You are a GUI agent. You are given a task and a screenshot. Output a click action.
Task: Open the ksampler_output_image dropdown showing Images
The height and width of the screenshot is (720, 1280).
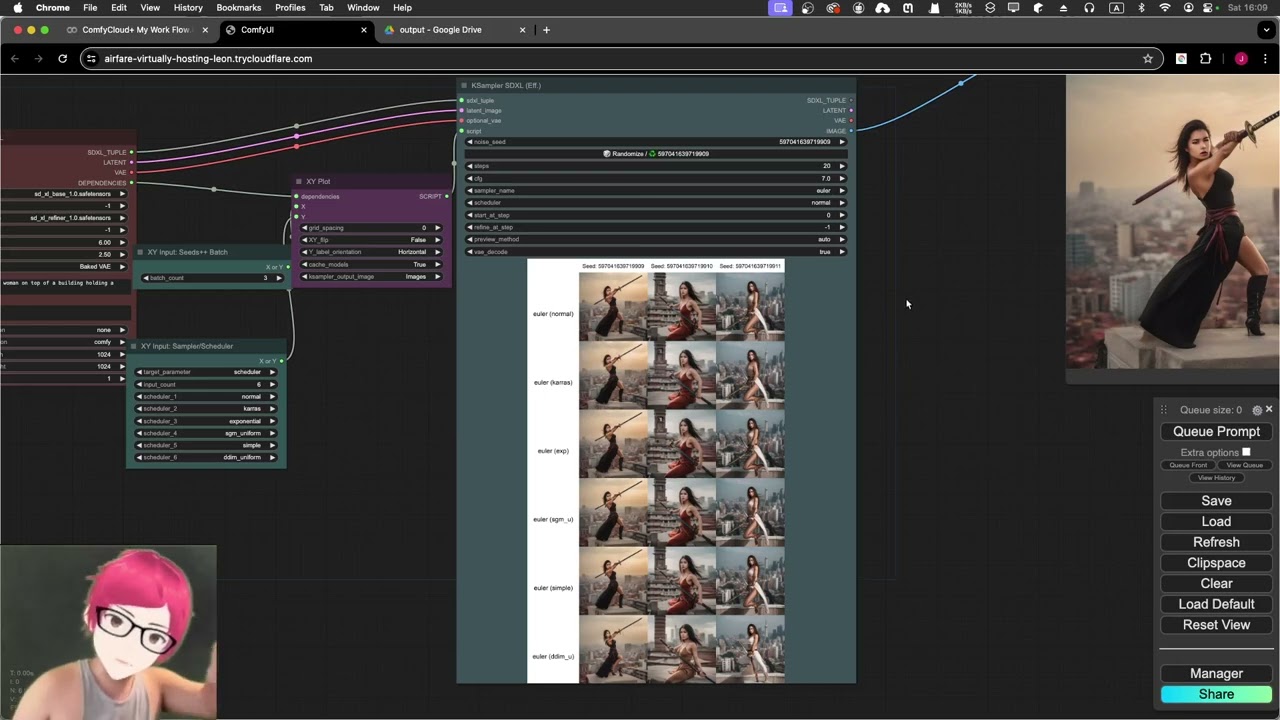[x=369, y=277]
